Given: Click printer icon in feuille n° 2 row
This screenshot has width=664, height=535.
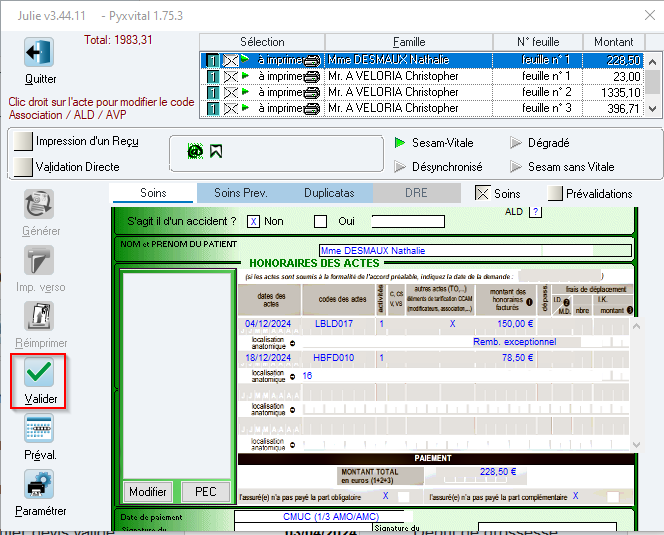Looking at the screenshot, I should coord(313,93).
